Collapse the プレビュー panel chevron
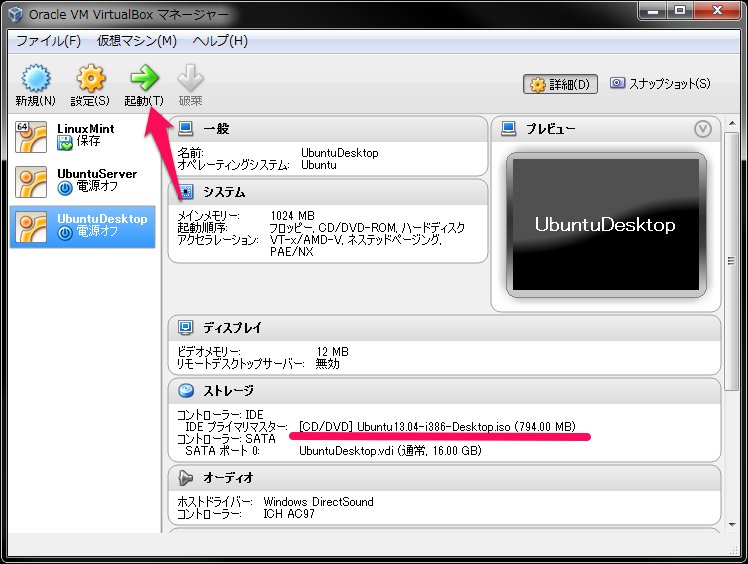Screen dimensions: 748x564 pyautogui.click(x=703, y=129)
